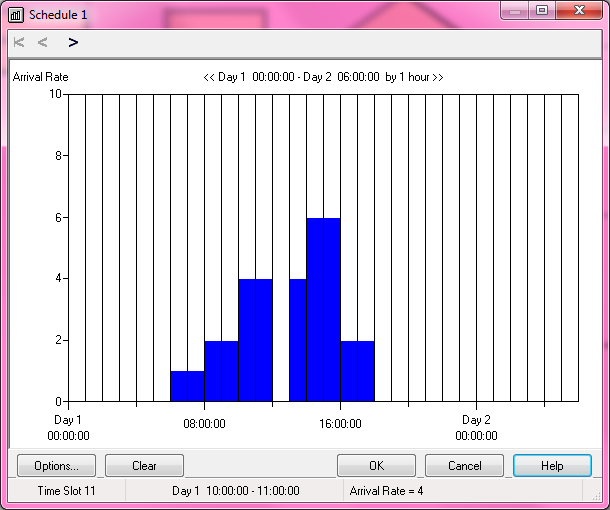Click the blue bar at 08:00 slot

[213, 371]
